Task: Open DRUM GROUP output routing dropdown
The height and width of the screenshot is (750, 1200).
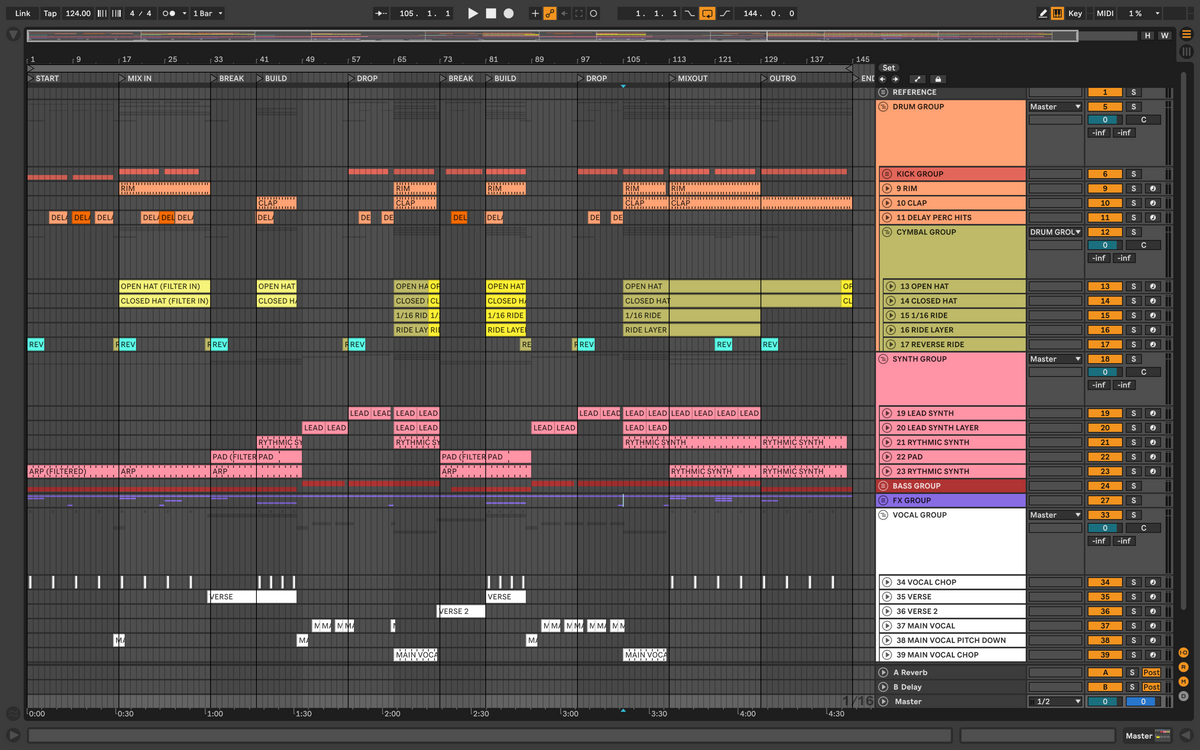Action: pos(1055,107)
